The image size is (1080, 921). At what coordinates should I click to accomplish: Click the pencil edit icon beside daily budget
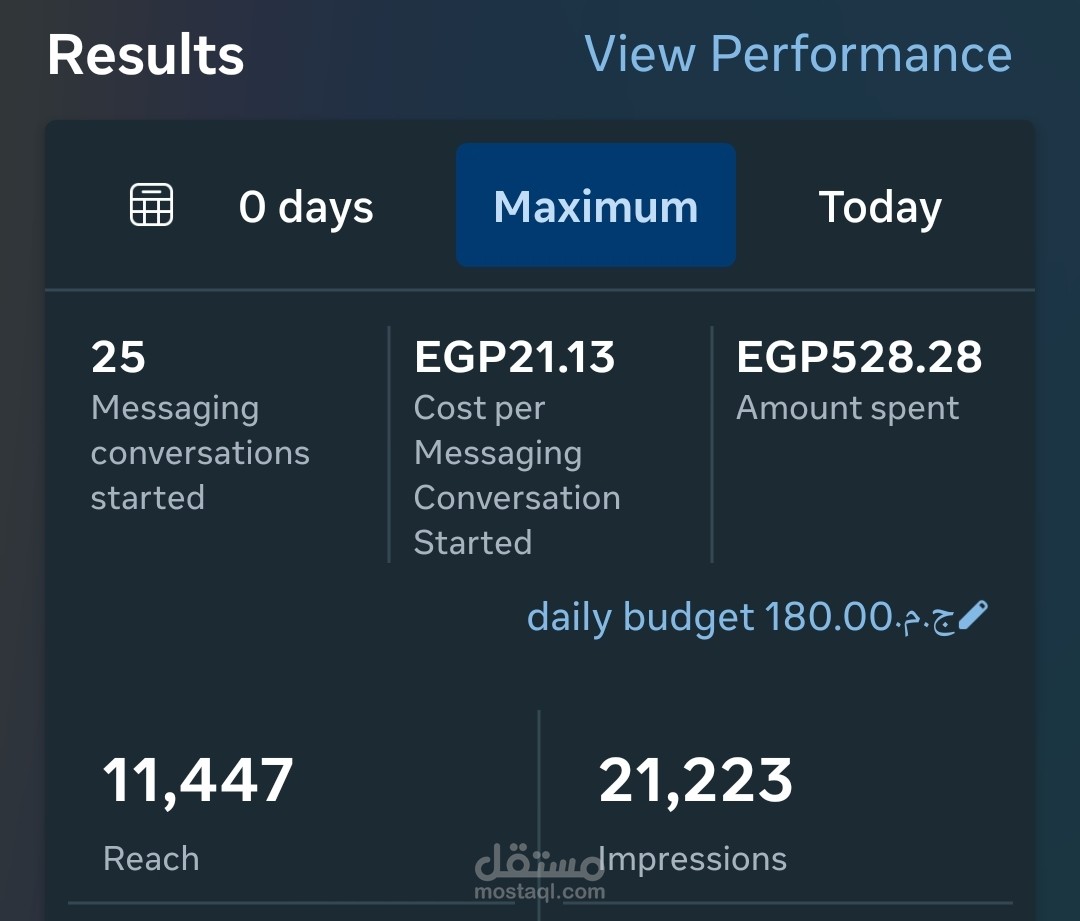point(973,616)
